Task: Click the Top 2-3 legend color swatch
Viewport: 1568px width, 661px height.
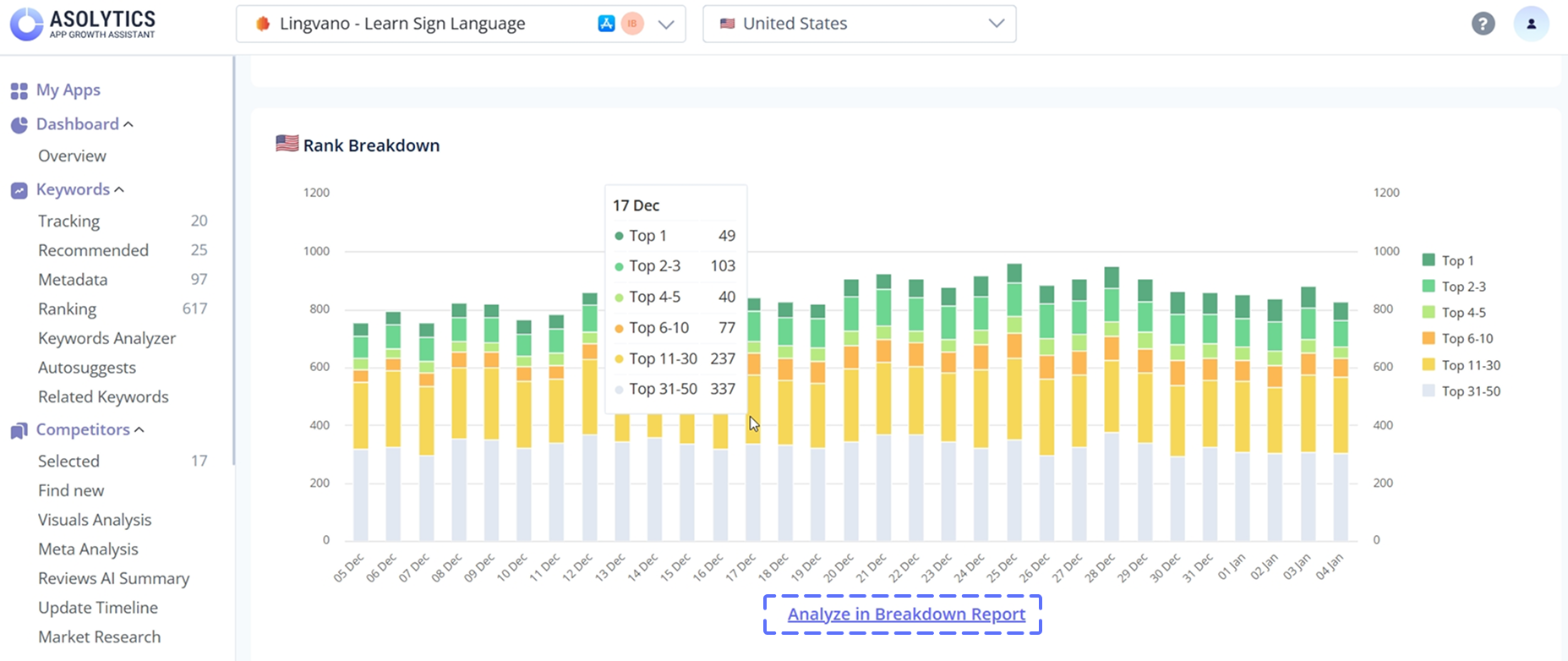Action: coord(1429,287)
